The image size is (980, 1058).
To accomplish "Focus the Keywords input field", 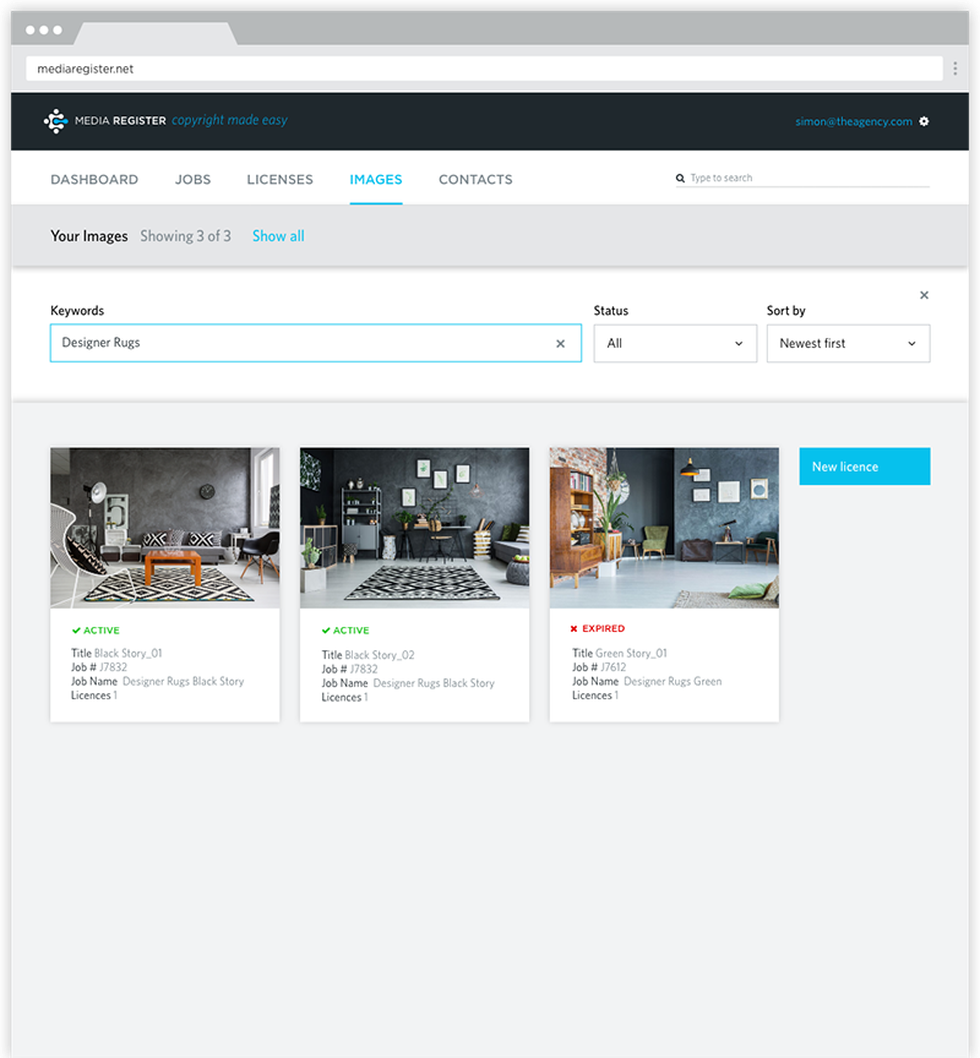I will [x=300, y=343].
